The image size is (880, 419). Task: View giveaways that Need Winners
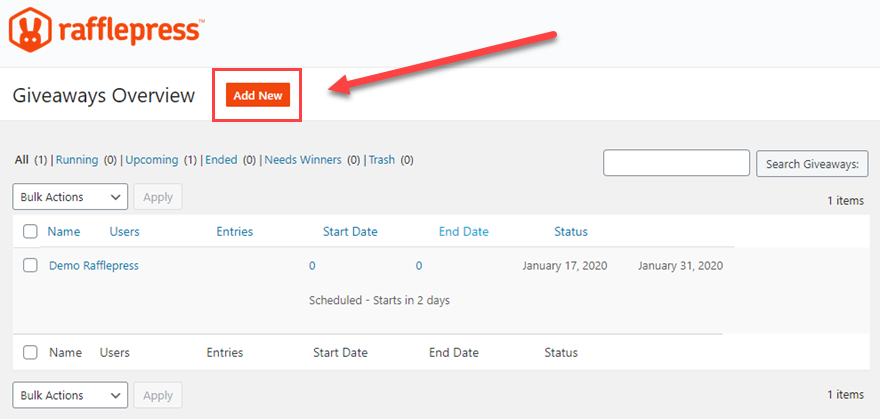(303, 160)
